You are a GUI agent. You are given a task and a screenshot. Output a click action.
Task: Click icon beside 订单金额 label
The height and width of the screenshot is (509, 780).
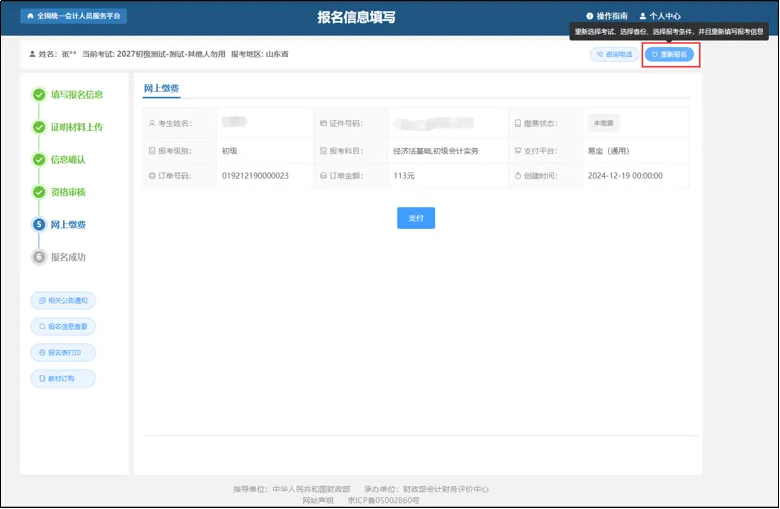pyautogui.click(x=323, y=176)
